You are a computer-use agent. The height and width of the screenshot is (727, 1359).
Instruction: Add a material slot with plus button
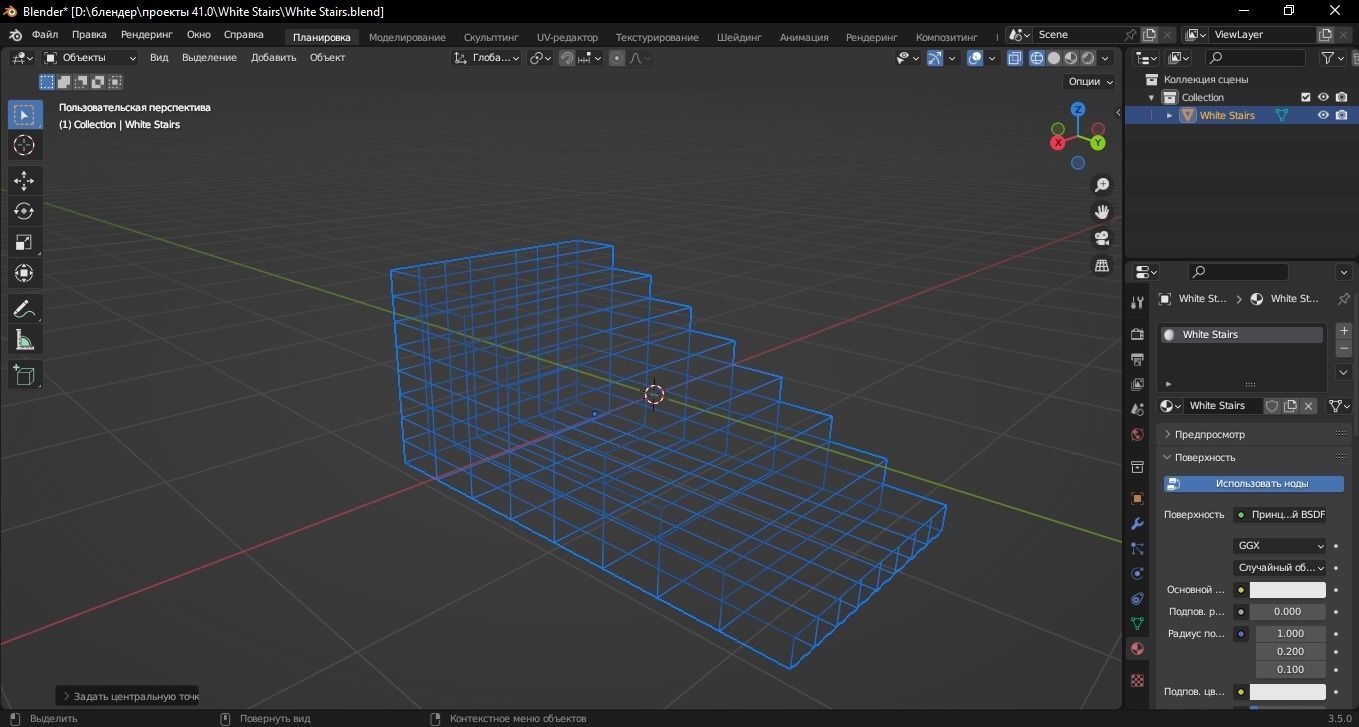(1343, 331)
